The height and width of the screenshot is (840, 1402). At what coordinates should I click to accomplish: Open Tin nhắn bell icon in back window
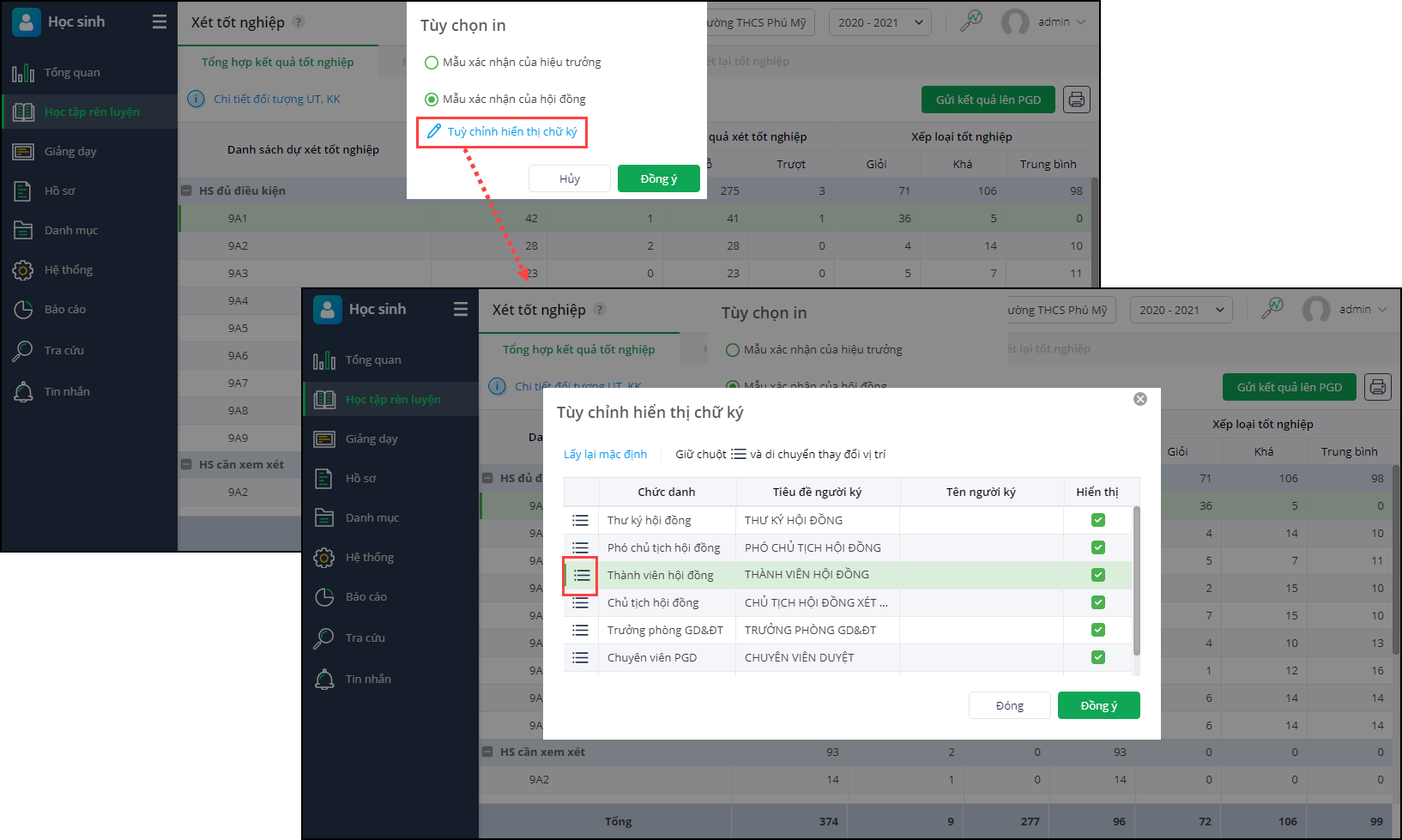pos(23,391)
